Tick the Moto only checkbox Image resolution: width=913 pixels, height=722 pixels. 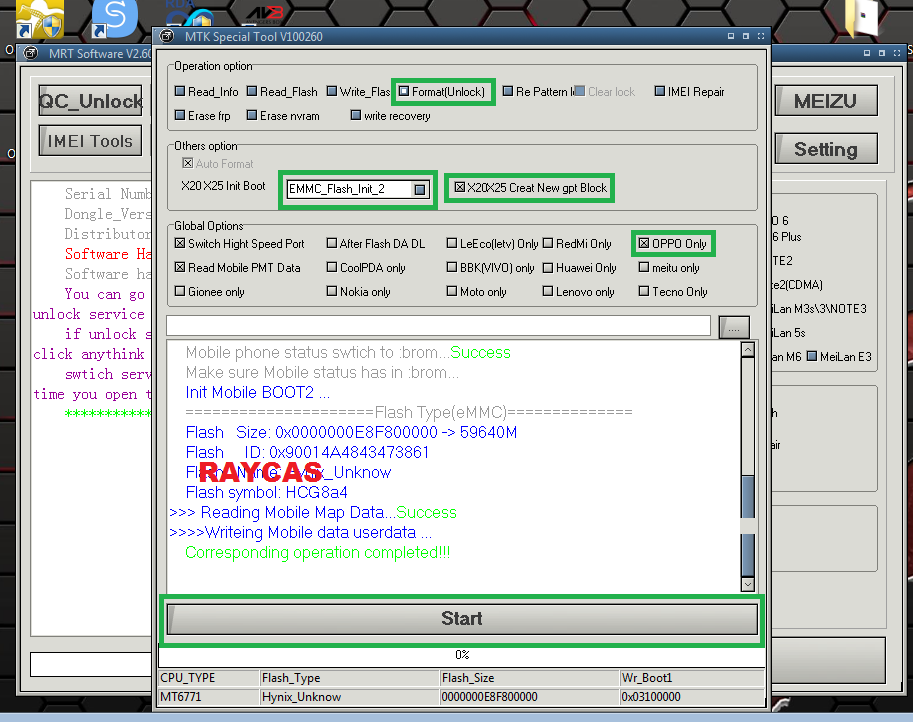pyautogui.click(x=452, y=291)
